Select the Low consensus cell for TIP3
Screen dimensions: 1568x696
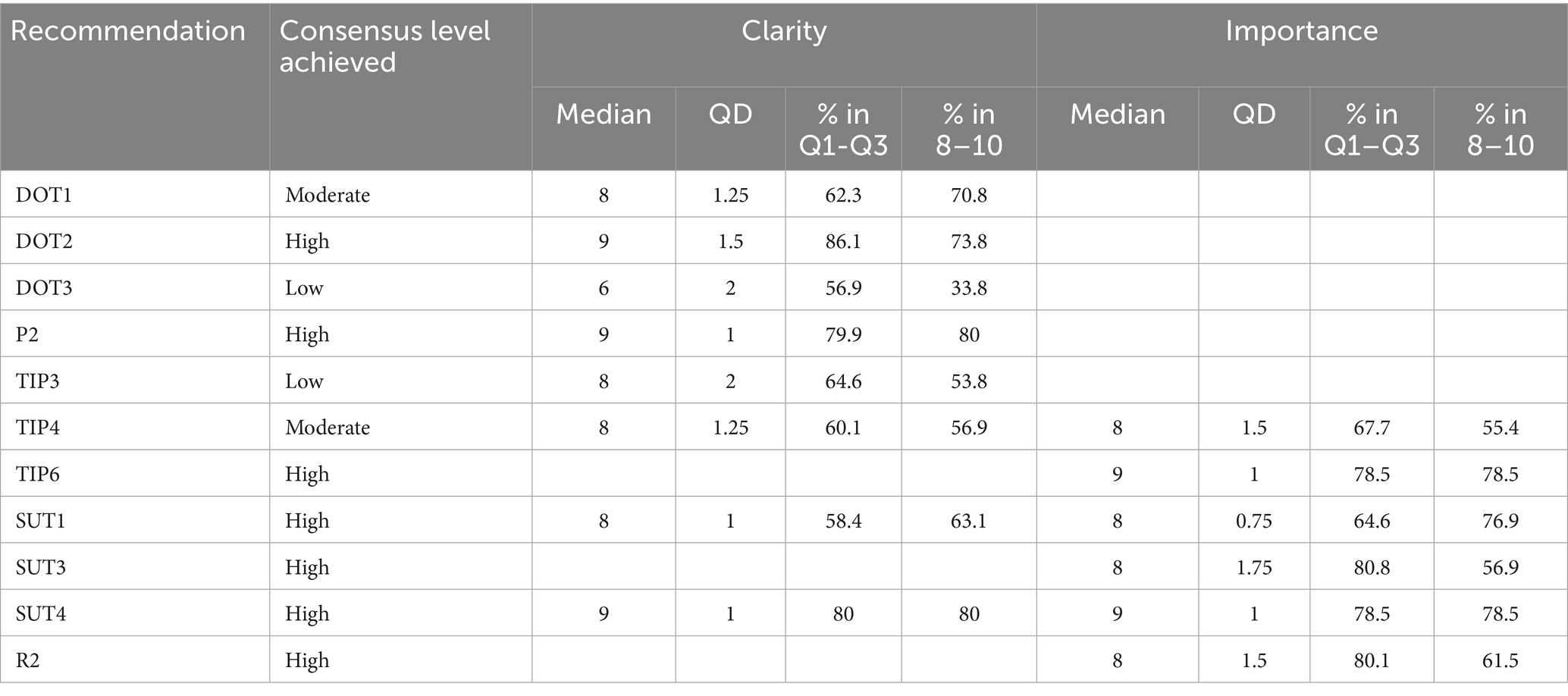[x=304, y=381]
